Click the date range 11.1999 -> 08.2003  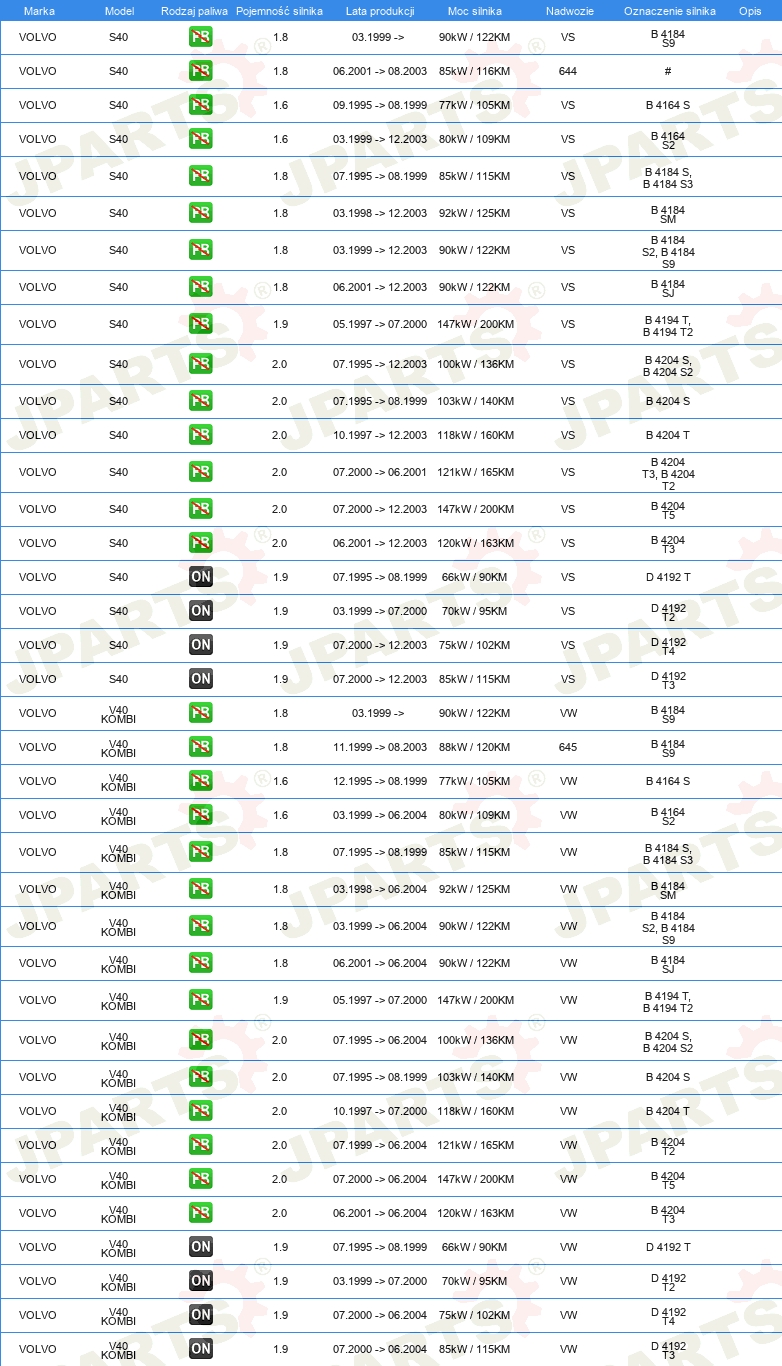pos(380,748)
